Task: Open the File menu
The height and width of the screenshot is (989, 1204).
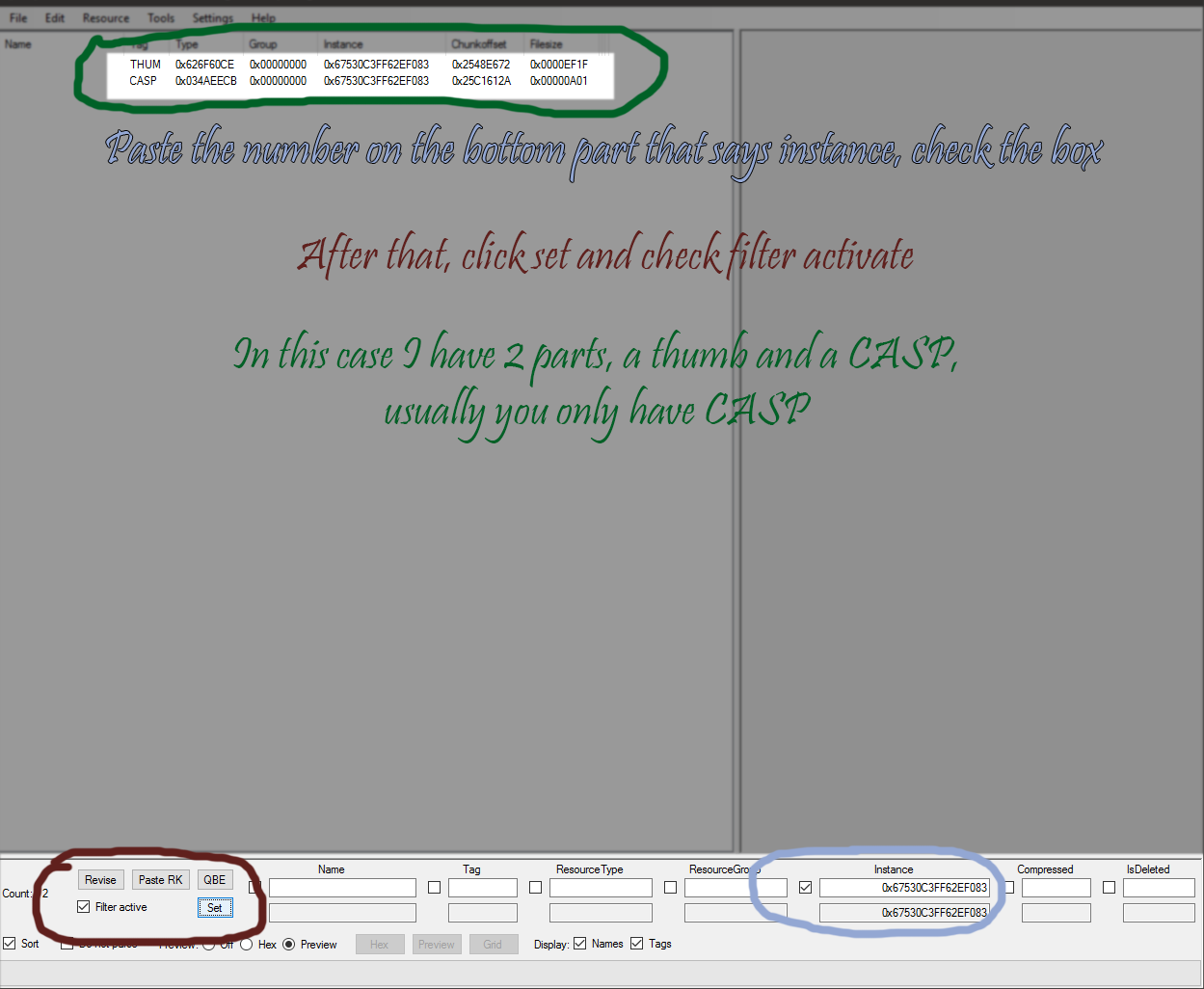Action: click(18, 17)
